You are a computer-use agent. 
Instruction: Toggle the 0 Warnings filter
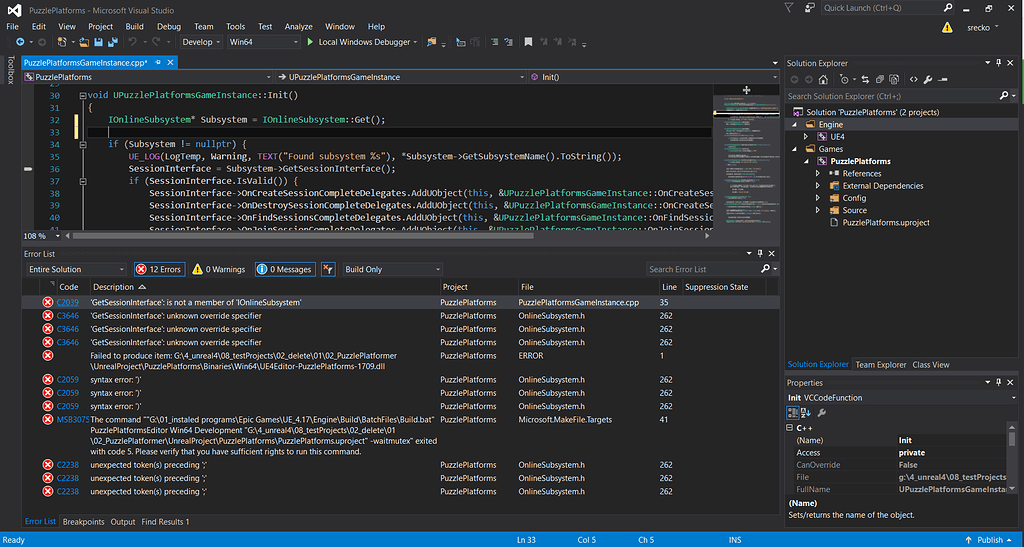[x=219, y=269]
